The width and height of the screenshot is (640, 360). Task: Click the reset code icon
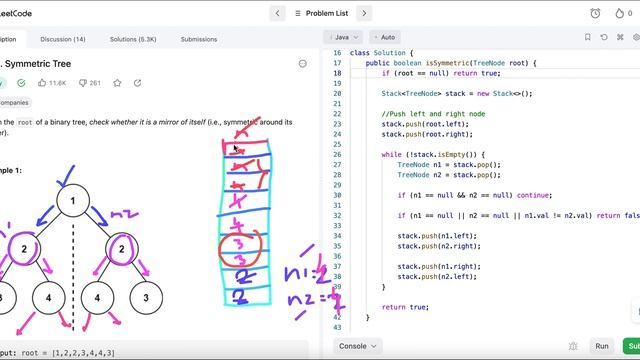pos(604,37)
